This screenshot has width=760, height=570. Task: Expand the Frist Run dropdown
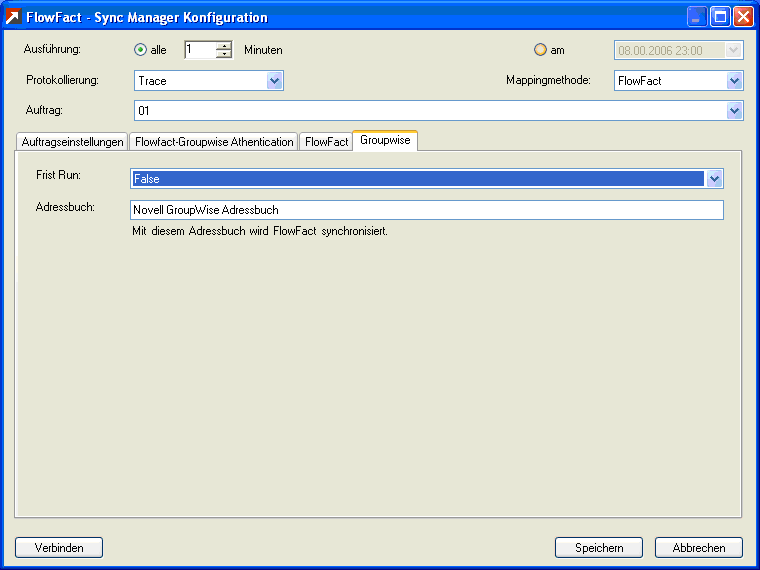point(714,179)
